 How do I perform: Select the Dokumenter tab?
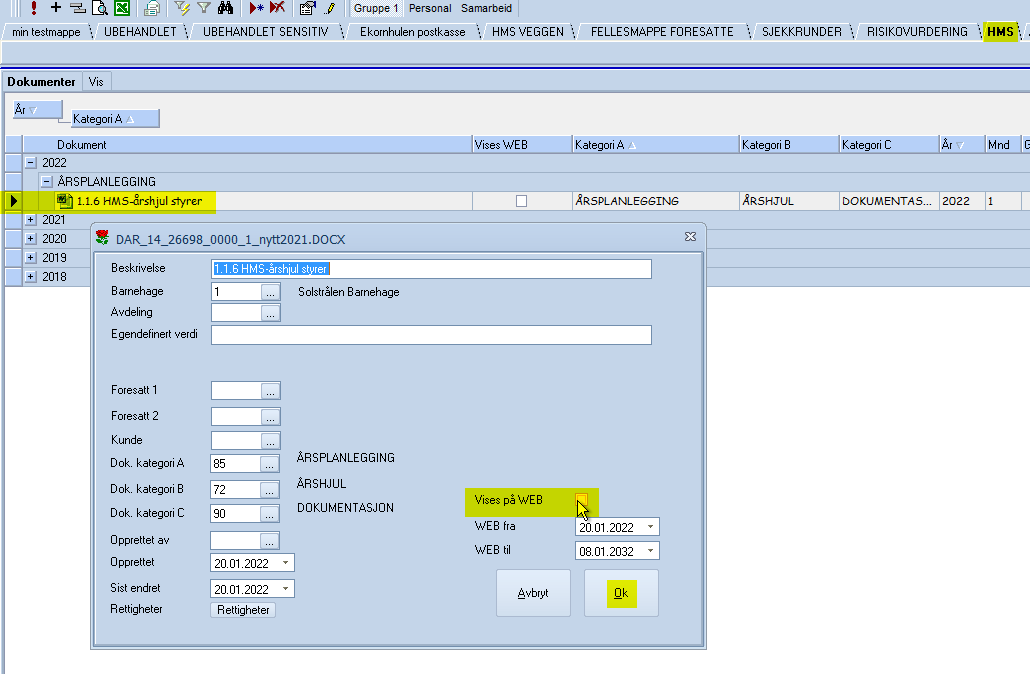(x=41, y=81)
